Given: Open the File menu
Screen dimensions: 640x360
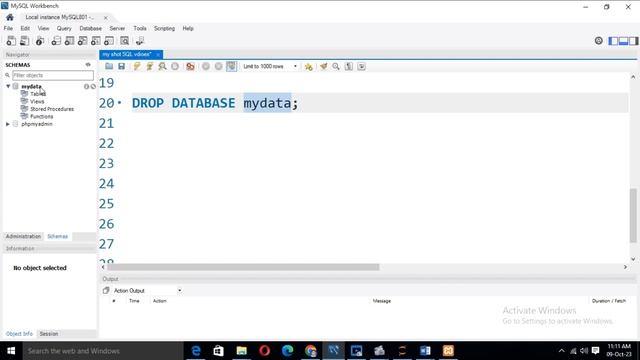Looking at the screenshot, I should pos(8,28).
